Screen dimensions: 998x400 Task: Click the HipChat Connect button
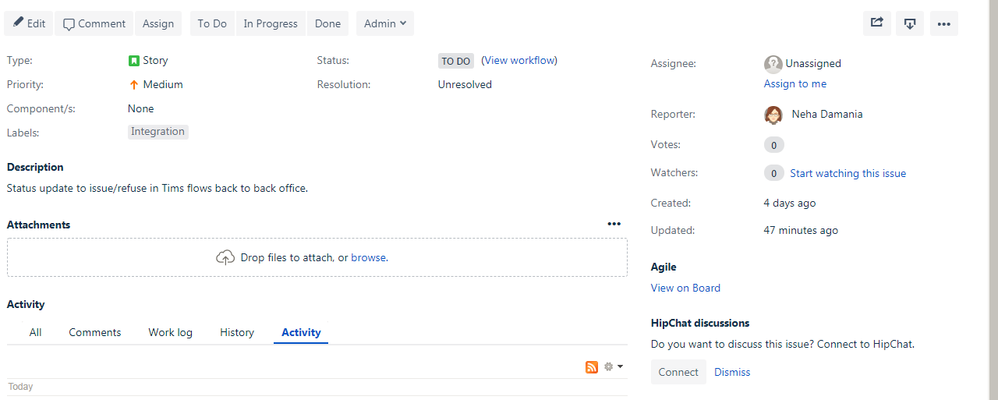[x=678, y=372]
